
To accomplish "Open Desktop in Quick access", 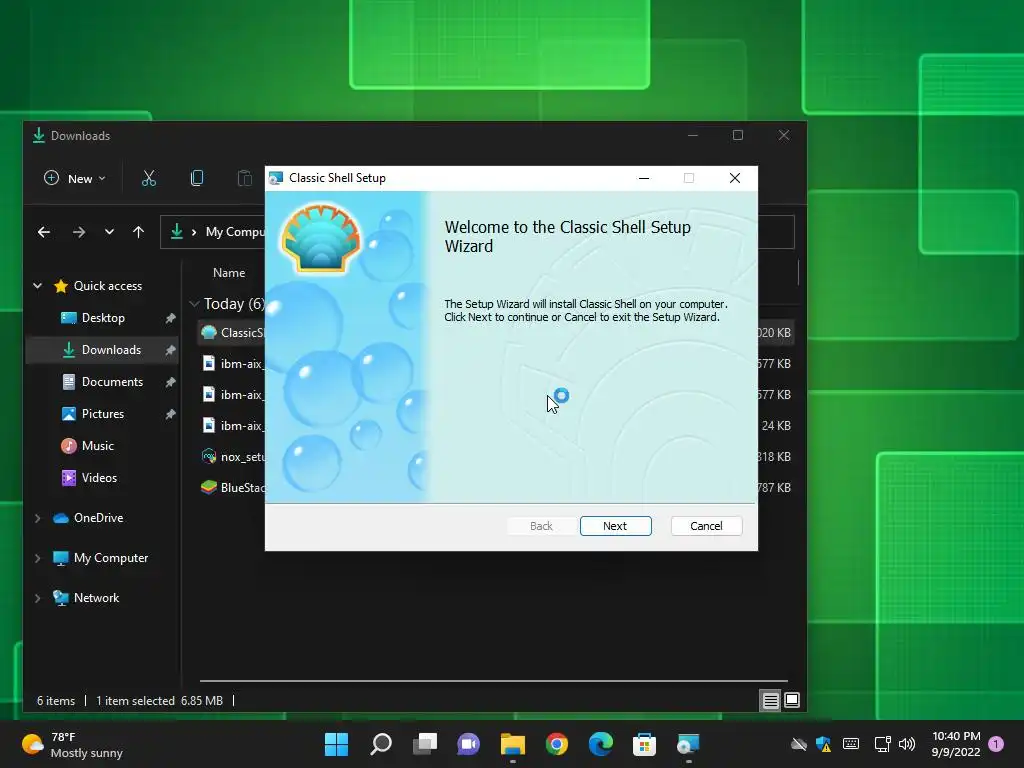I will coord(103,318).
